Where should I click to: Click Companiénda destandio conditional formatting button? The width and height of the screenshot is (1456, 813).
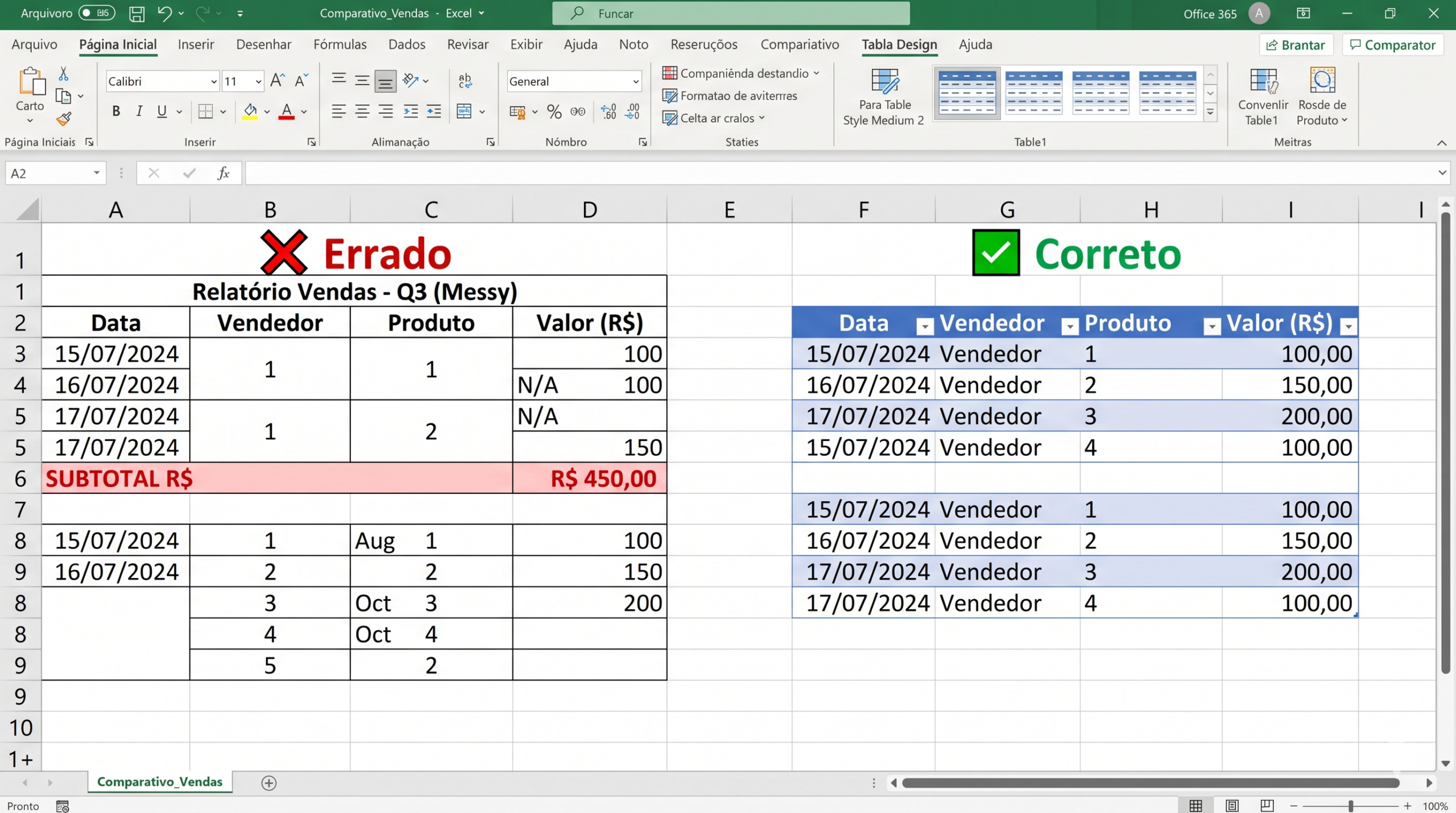click(741, 73)
